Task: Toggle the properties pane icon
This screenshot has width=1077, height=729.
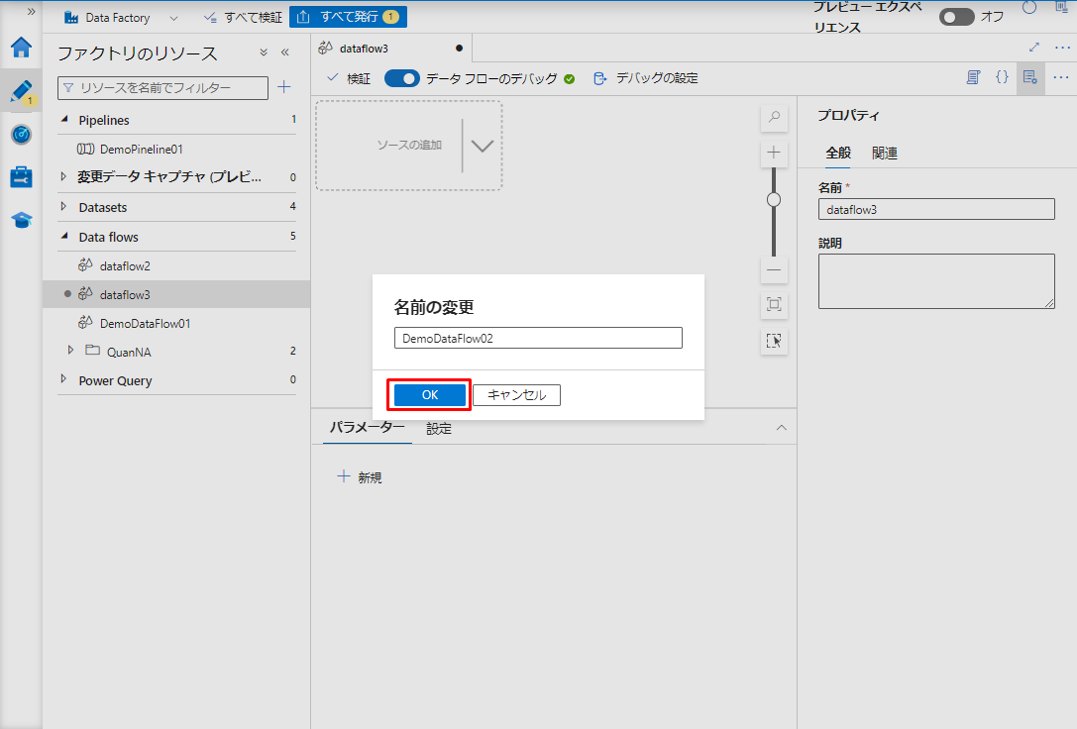Action: coord(1030,78)
